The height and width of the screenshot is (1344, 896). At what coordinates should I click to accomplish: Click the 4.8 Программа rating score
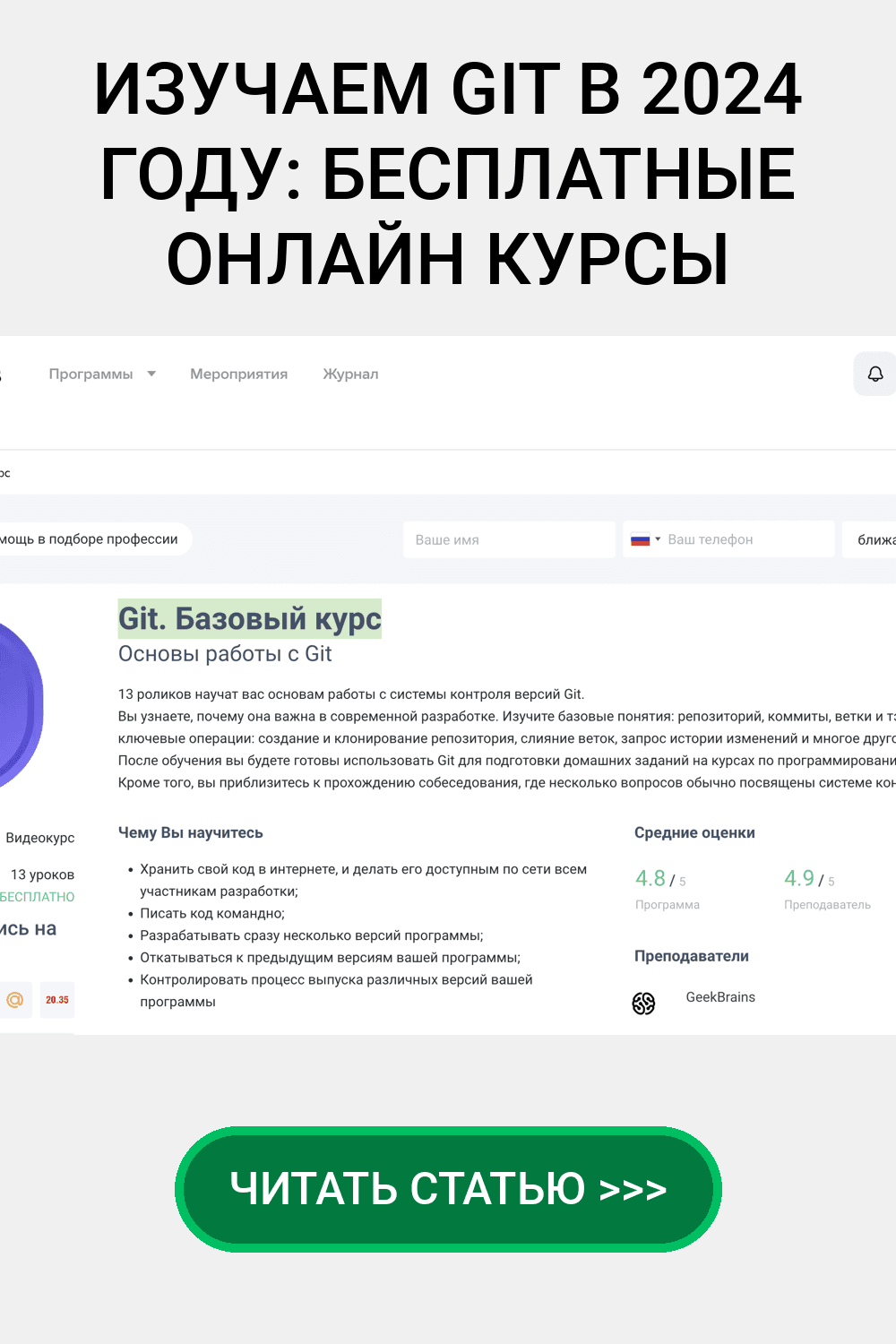point(650,878)
